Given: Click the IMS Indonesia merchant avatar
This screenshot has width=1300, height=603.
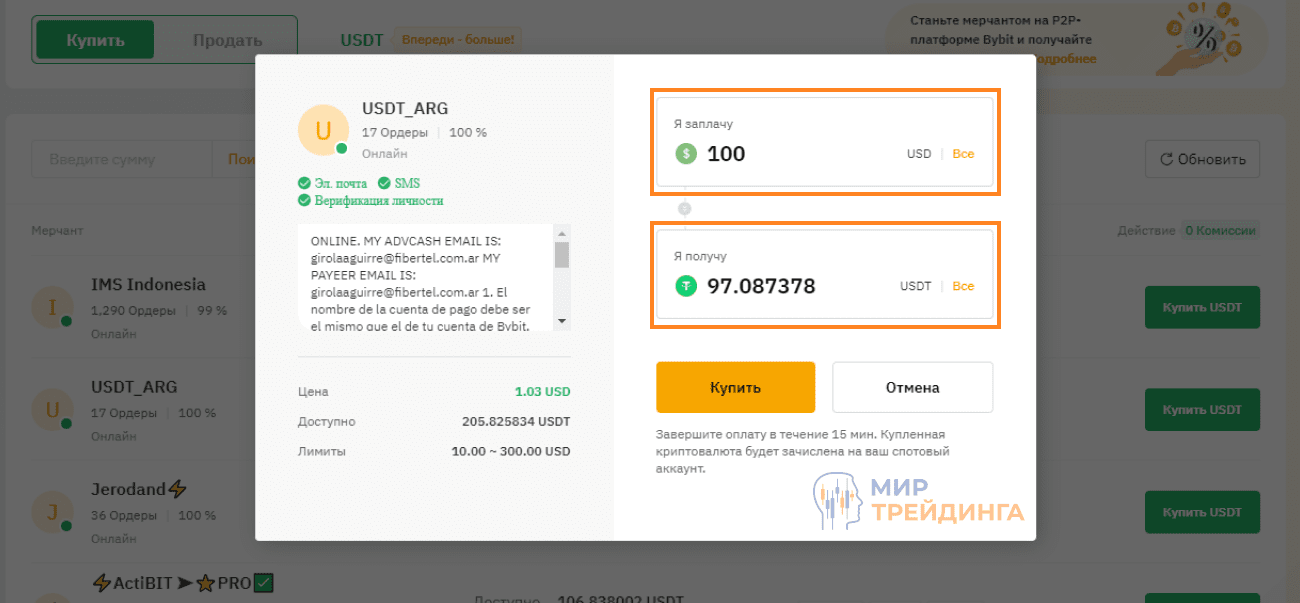Looking at the screenshot, I should pos(52,306).
